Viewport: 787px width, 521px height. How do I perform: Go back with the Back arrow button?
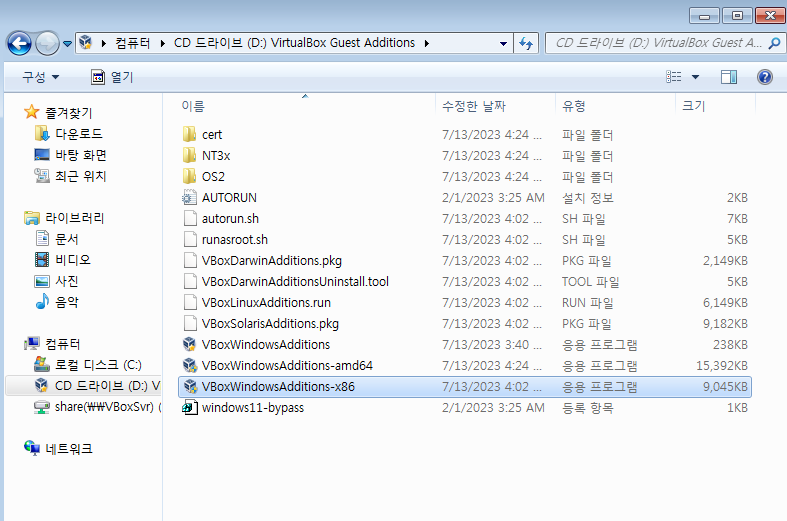[19, 44]
